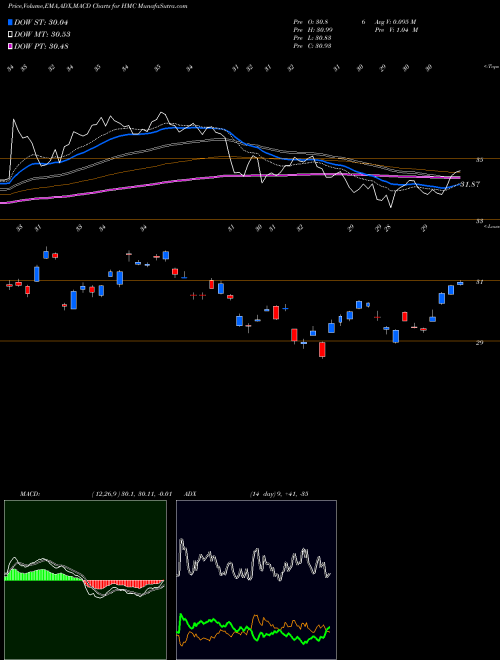500x660 pixels.
Task: Click the ADX (14 day) parameter values
Action: tap(279, 494)
